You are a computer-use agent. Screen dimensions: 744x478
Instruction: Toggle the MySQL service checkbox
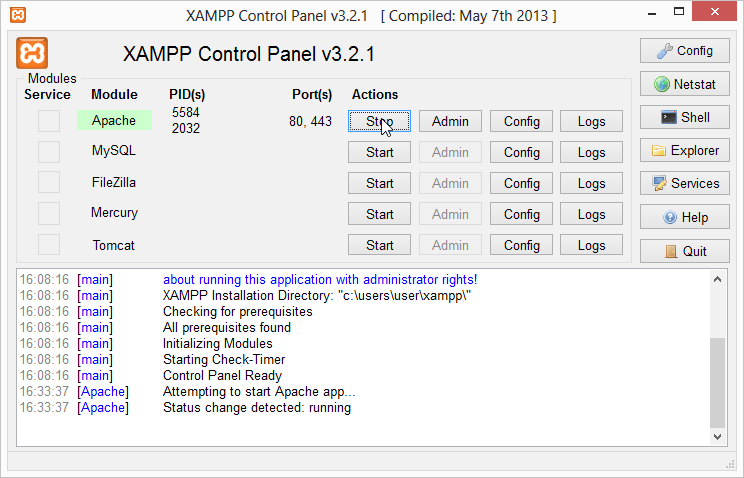(x=49, y=152)
